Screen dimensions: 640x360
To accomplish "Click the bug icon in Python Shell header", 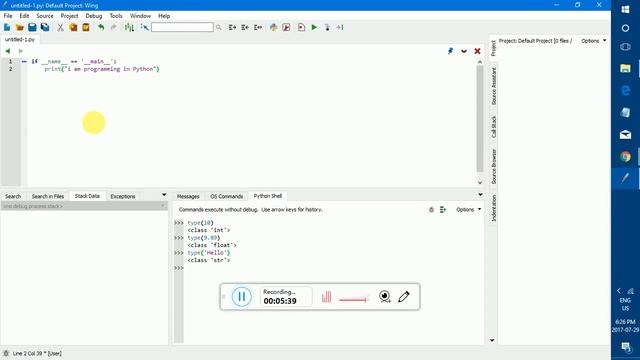I will (431, 210).
